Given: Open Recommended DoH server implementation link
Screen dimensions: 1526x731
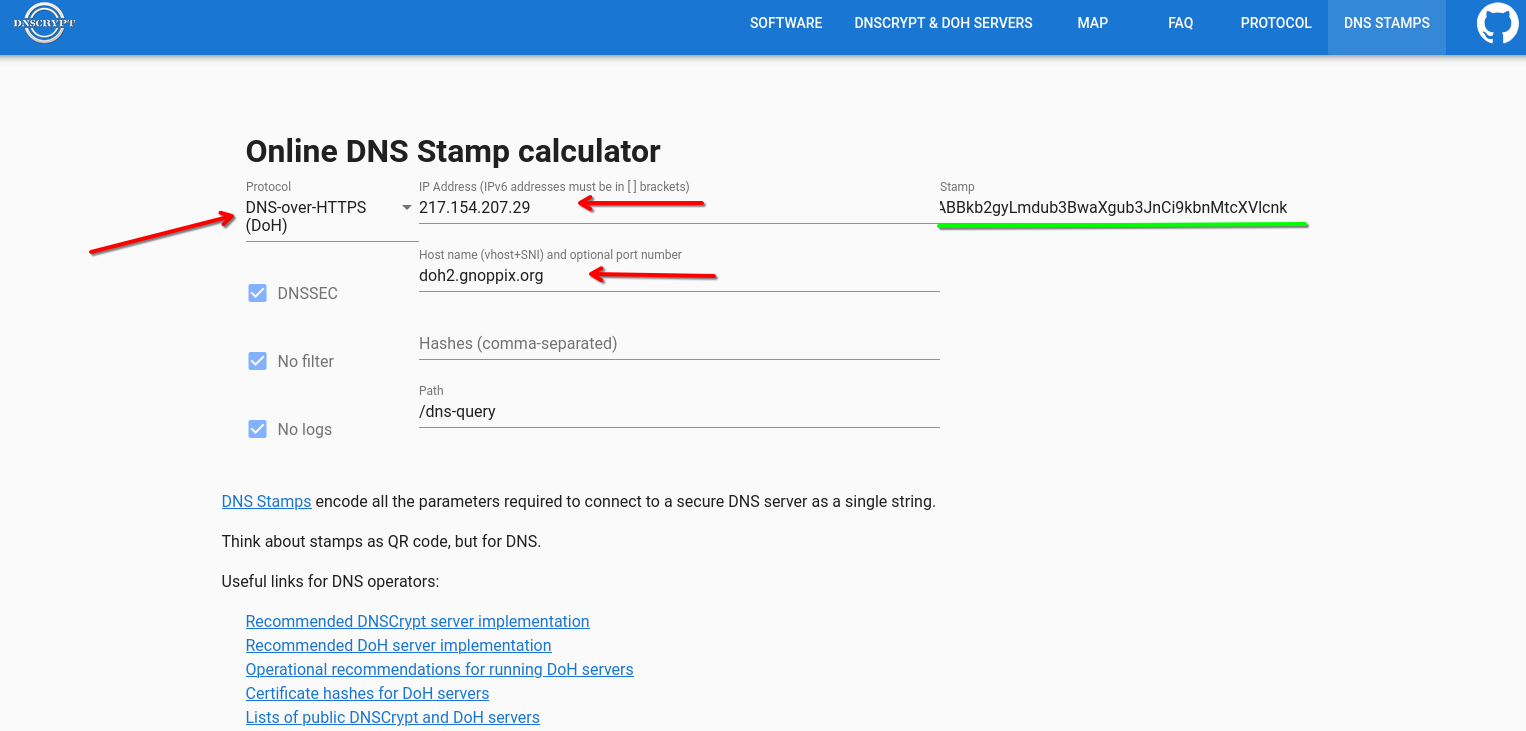Looking at the screenshot, I should [x=398, y=646].
